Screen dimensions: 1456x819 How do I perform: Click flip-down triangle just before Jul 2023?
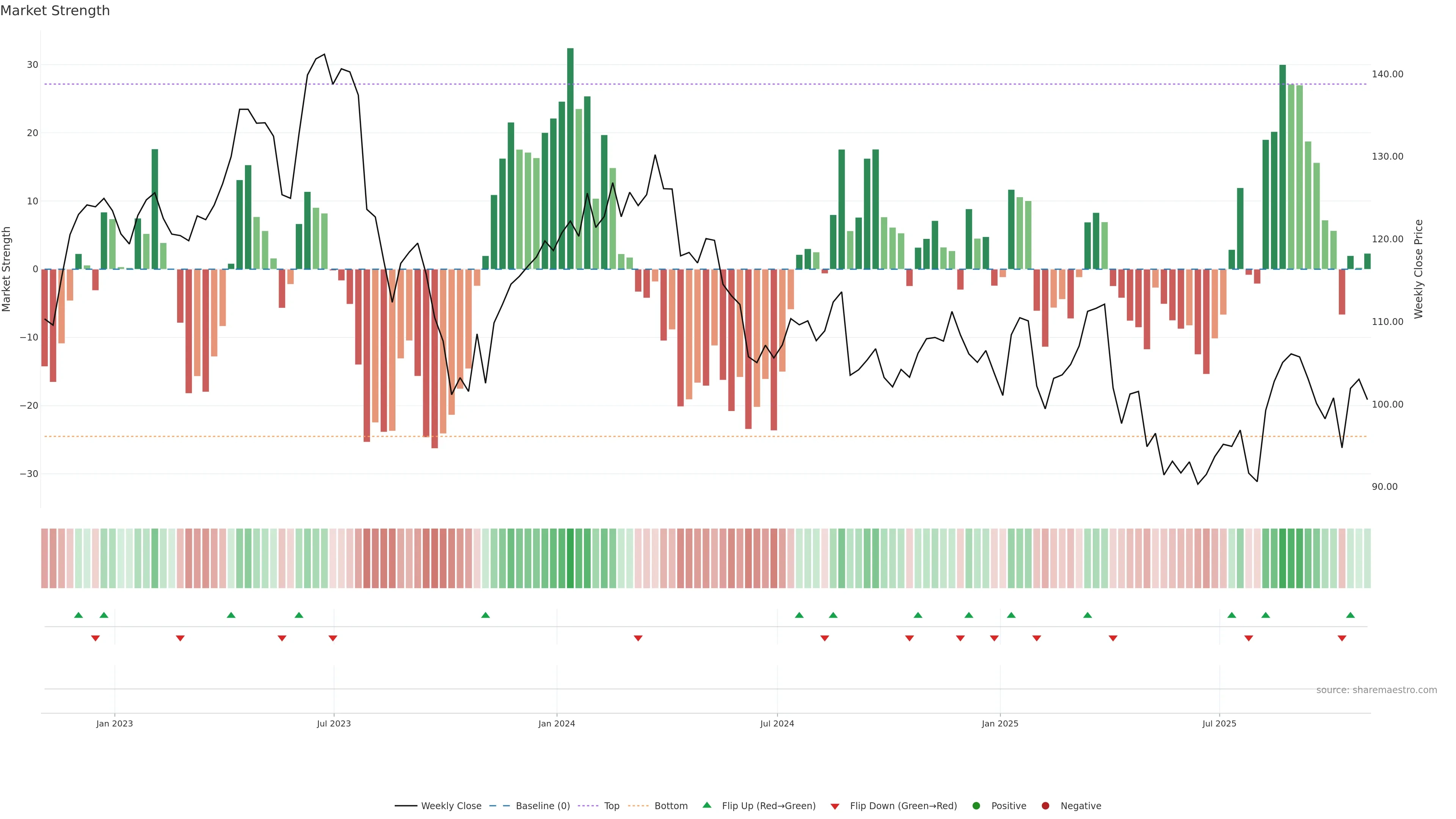pos(333,638)
